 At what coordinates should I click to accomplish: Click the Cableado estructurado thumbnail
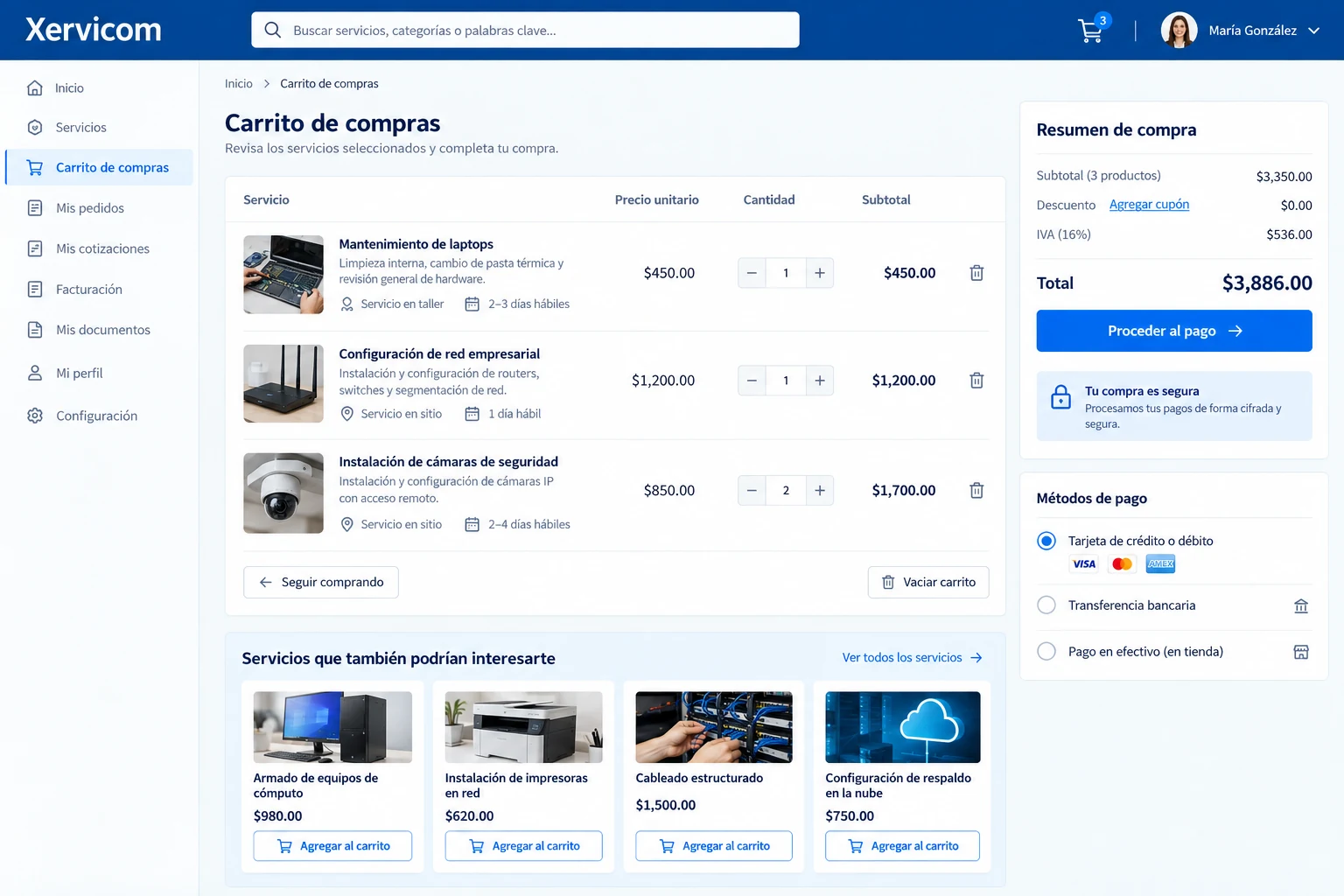tap(714, 727)
